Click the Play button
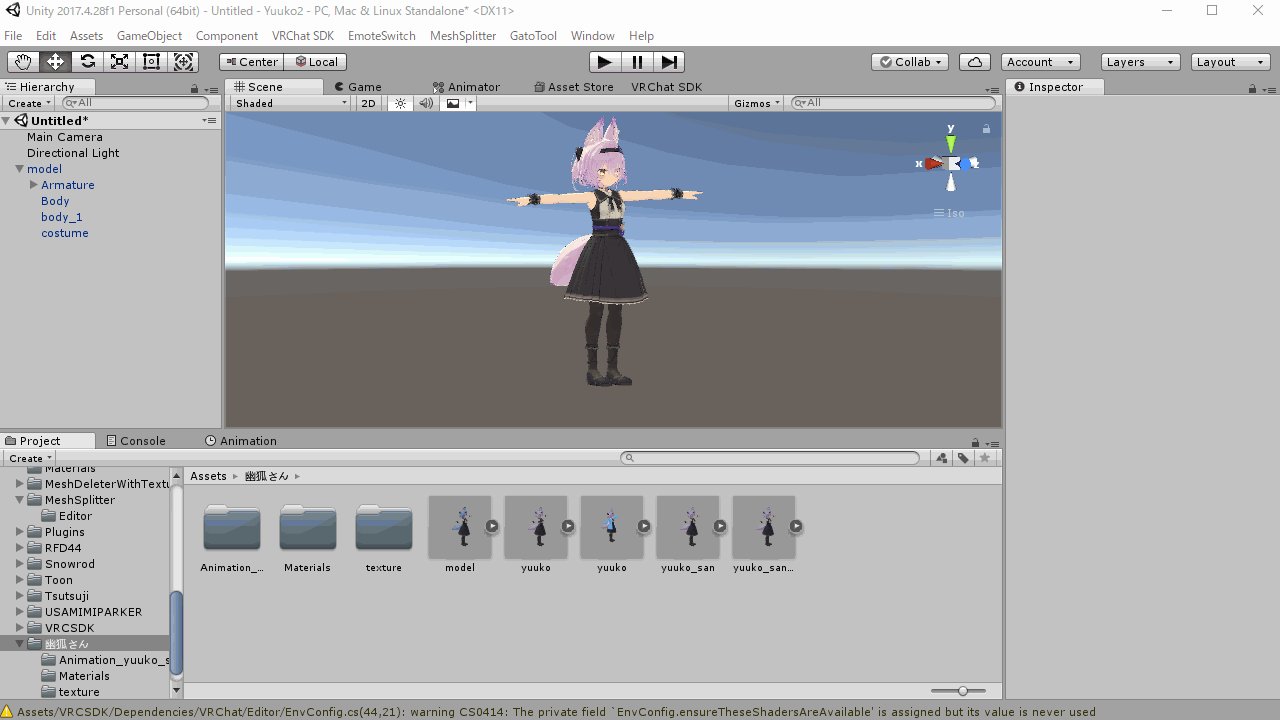Viewport: 1280px width, 720px height. [604, 62]
